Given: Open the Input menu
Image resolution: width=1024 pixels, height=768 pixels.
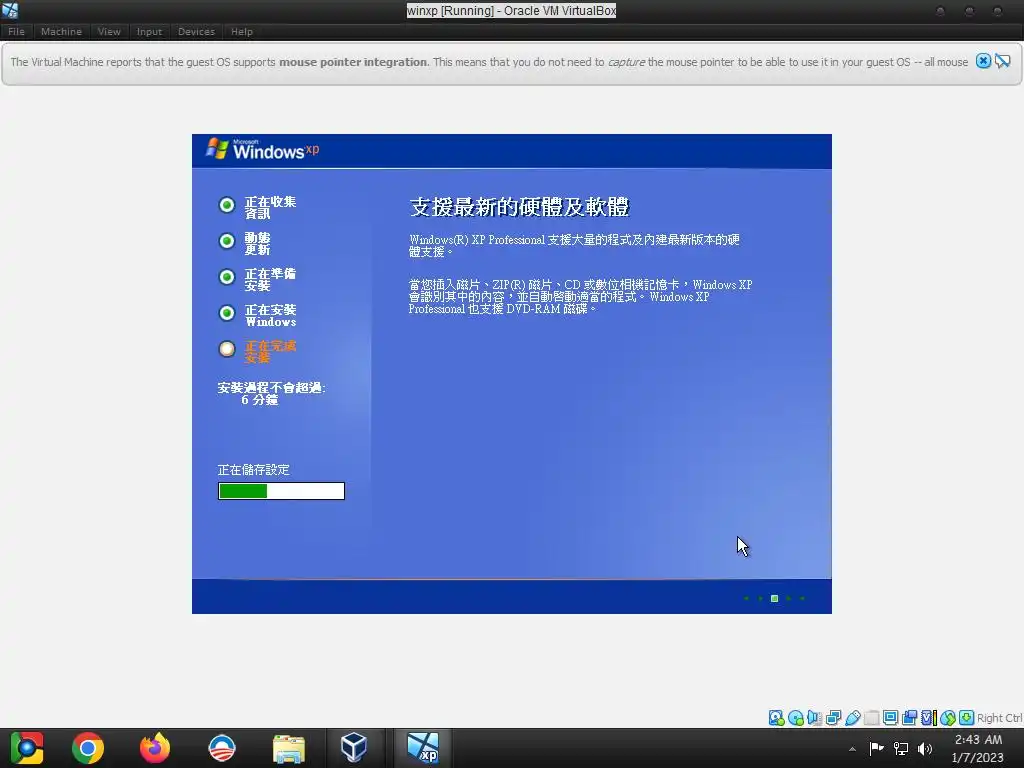Looking at the screenshot, I should (x=149, y=31).
